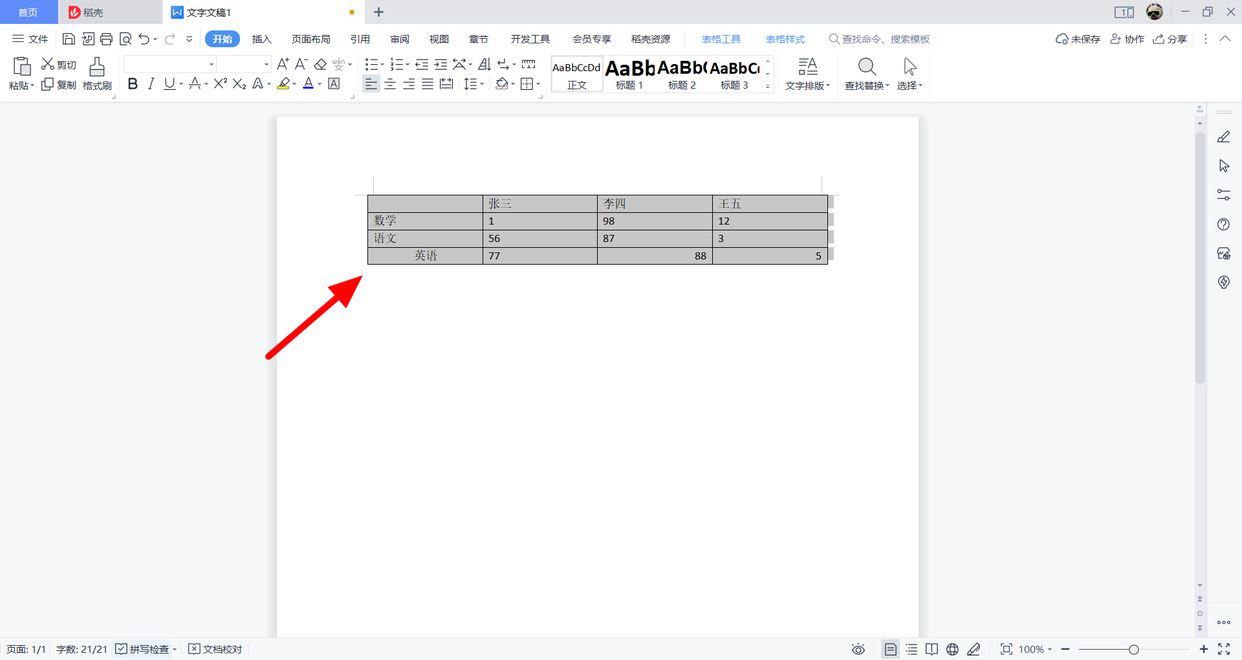Open bullet list dropdown arrow
This screenshot has width=1242, height=660.
(x=383, y=64)
